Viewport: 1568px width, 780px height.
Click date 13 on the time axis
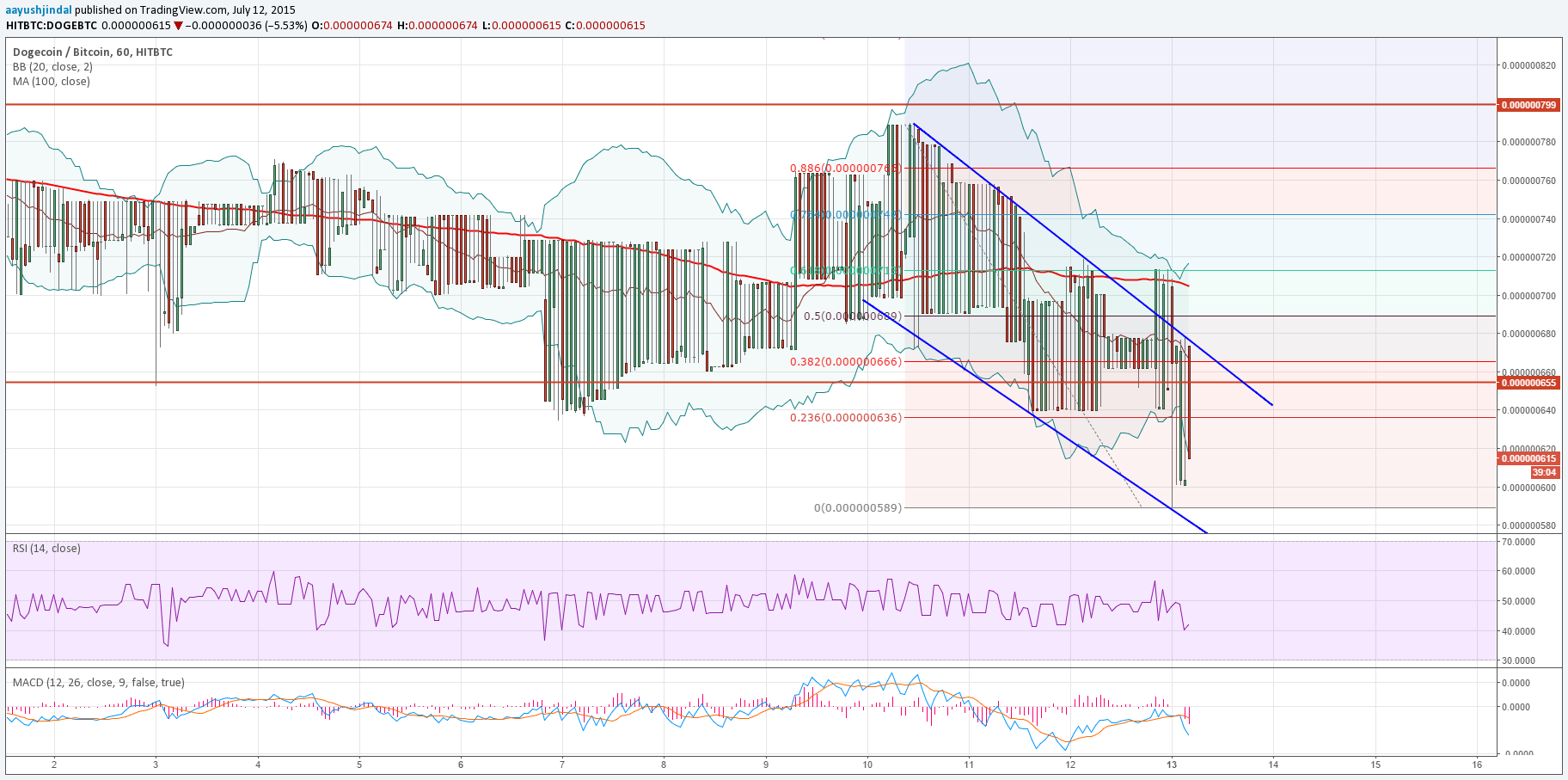pos(1172,765)
